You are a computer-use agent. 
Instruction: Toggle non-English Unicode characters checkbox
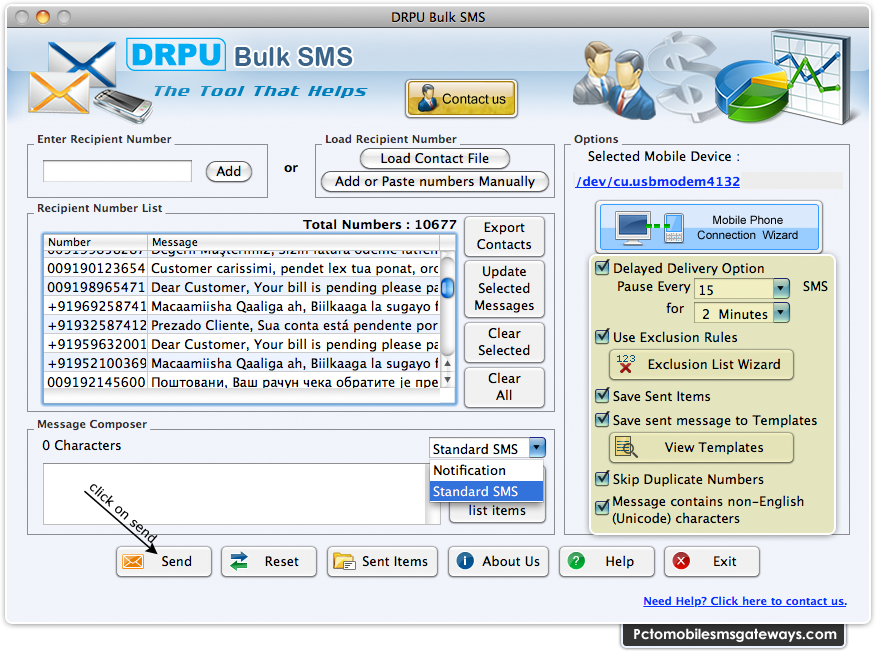coord(602,507)
